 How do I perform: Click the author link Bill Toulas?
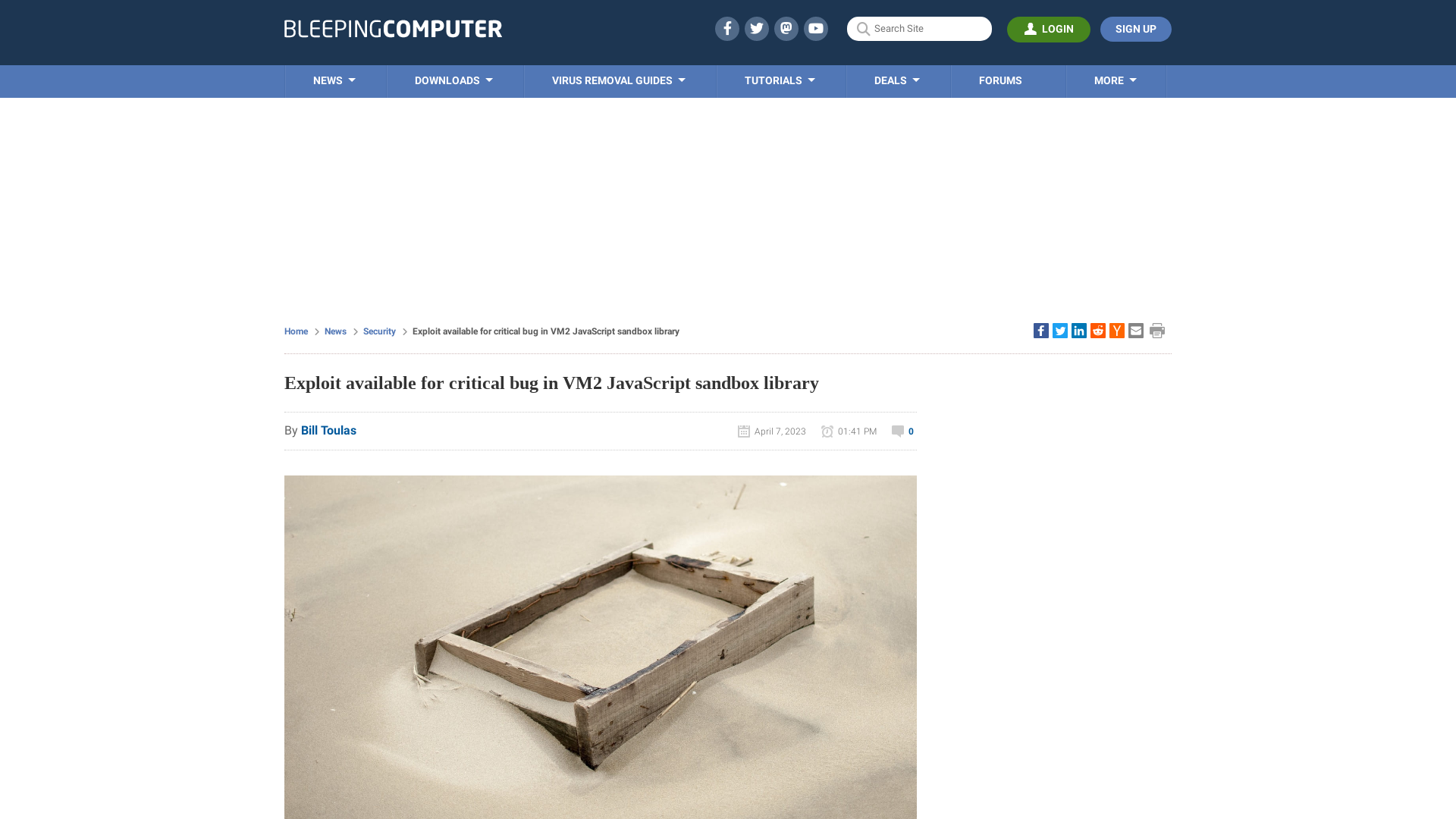(x=328, y=430)
